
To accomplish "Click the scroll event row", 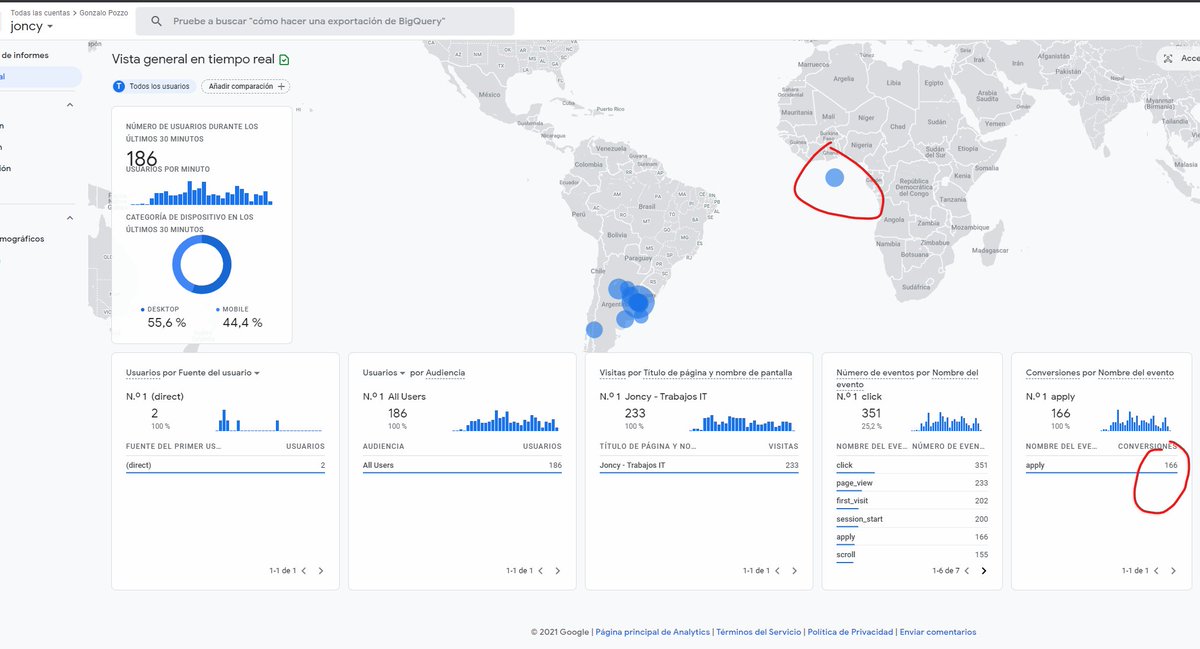I will tap(912, 555).
